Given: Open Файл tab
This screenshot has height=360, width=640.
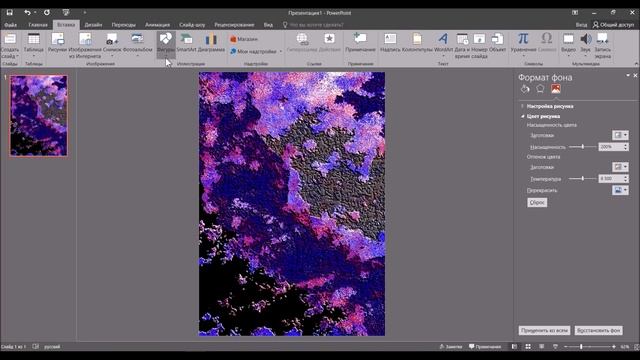Looking at the screenshot, I should click(11, 25).
